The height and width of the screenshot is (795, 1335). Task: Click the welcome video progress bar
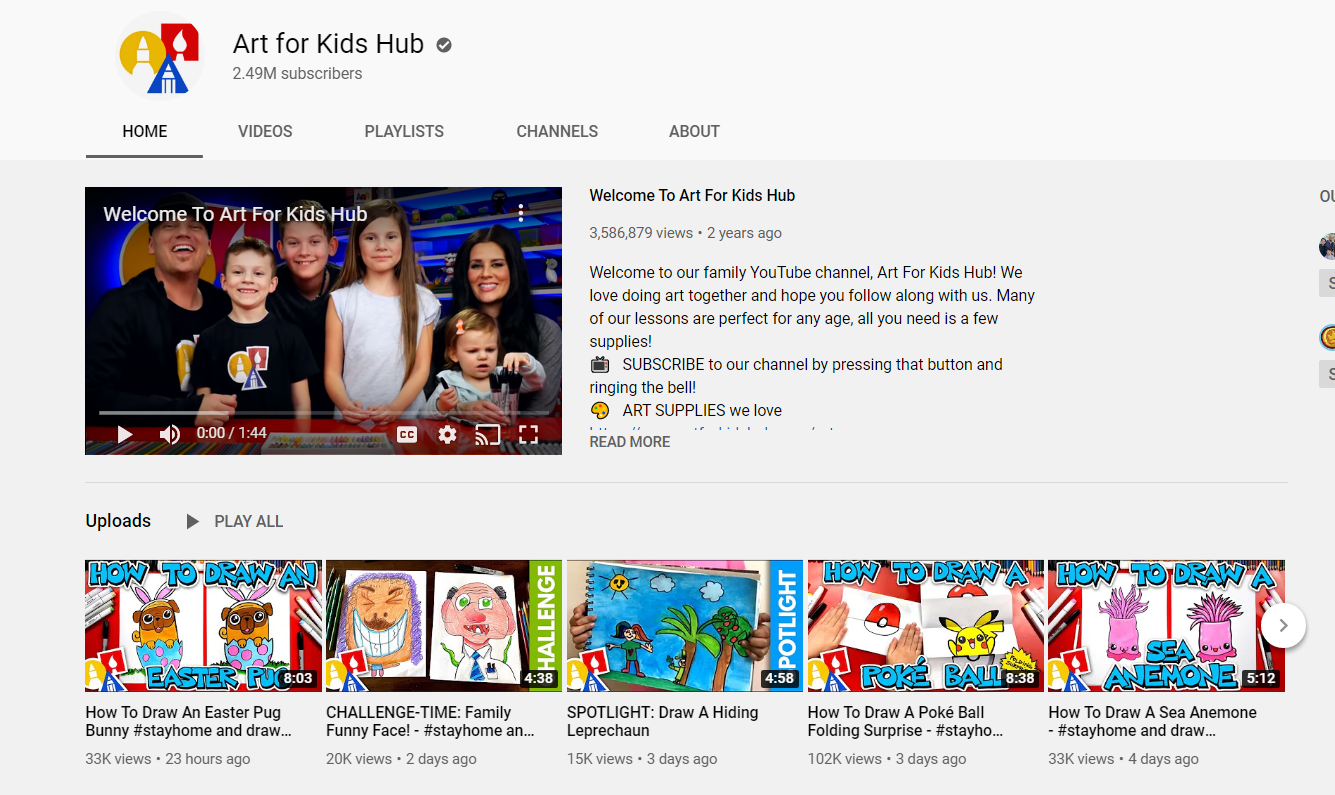(x=324, y=413)
